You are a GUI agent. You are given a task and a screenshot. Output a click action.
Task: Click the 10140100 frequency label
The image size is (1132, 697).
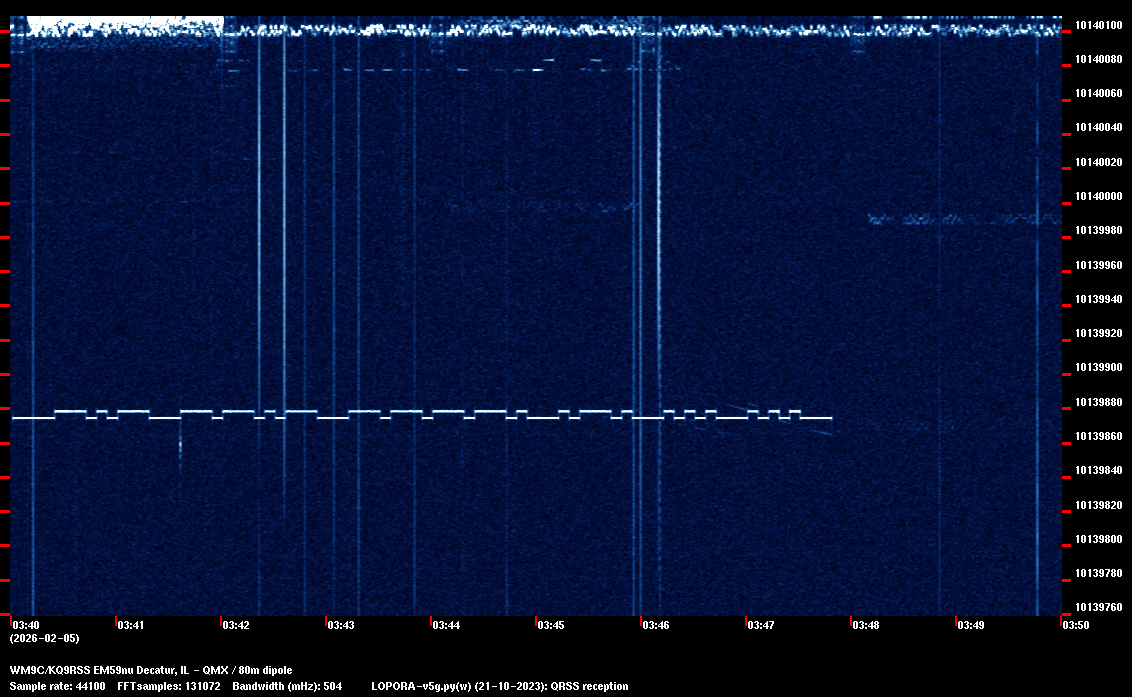pyautogui.click(x=1097, y=25)
